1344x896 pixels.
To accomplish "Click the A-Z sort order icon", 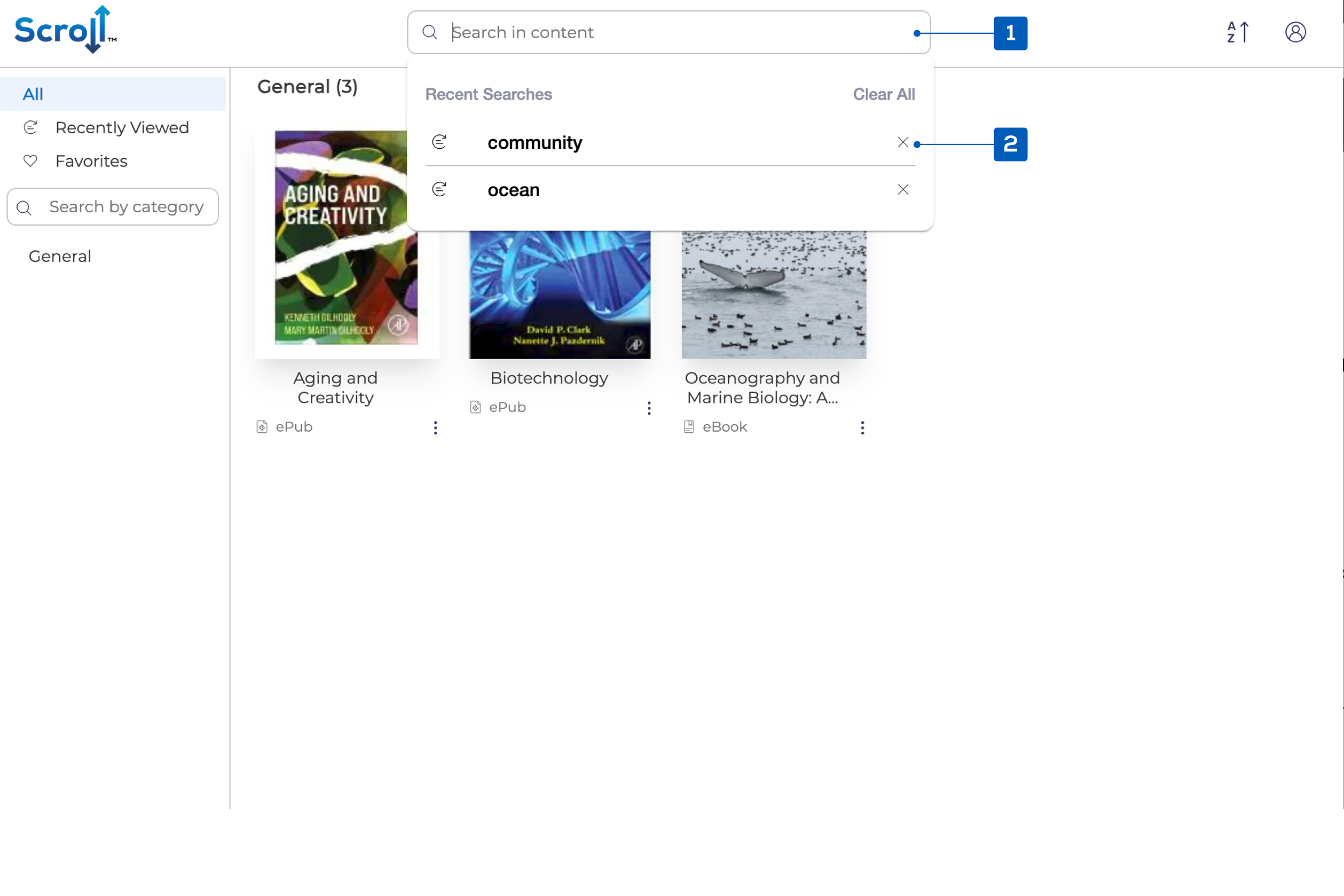I will tap(1238, 32).
